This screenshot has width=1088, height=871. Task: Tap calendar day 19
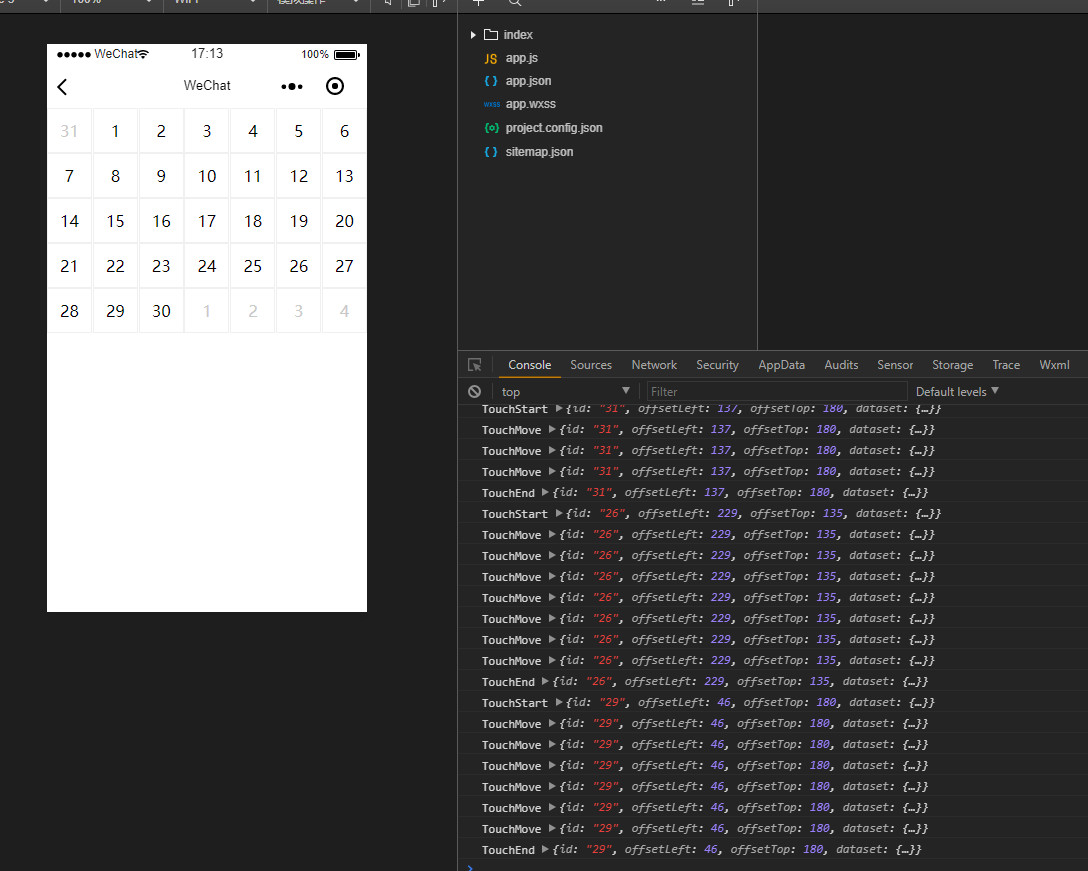pyautogui.click(x=298, y=221)
